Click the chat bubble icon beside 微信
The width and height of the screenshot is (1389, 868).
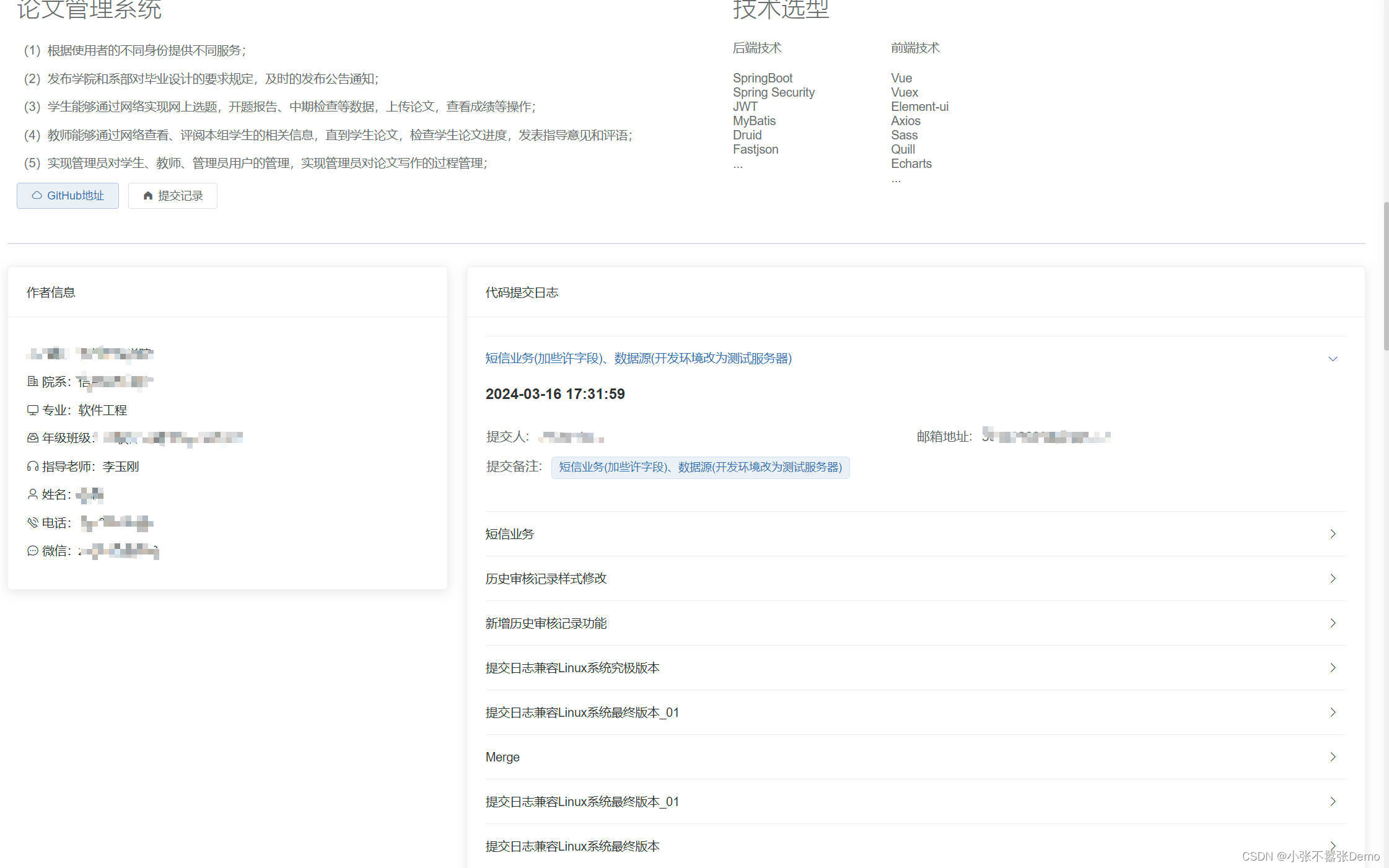pyautogui.click(x=32, y=551)
